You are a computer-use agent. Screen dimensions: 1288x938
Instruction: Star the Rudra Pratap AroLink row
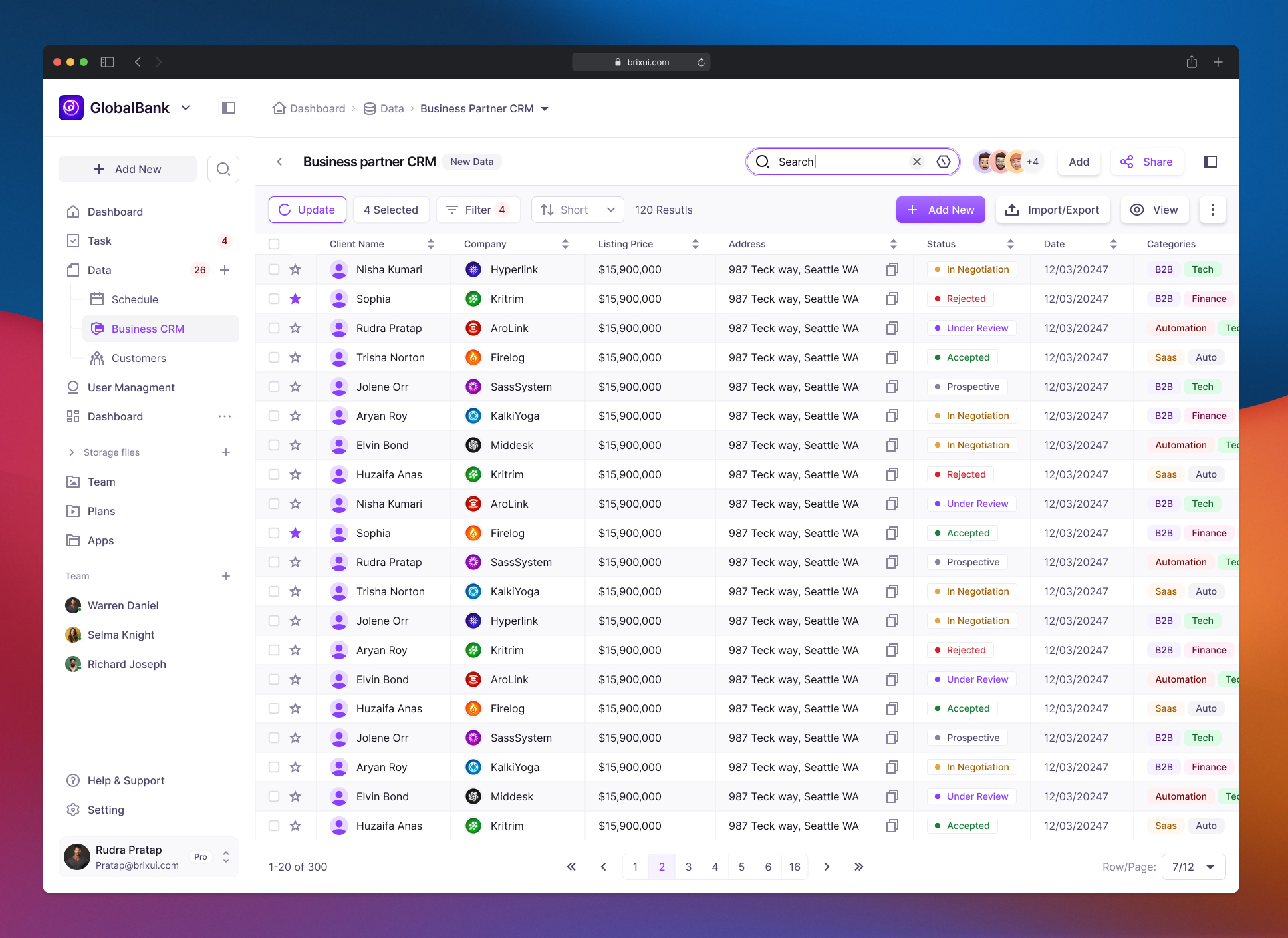[295, 328]
